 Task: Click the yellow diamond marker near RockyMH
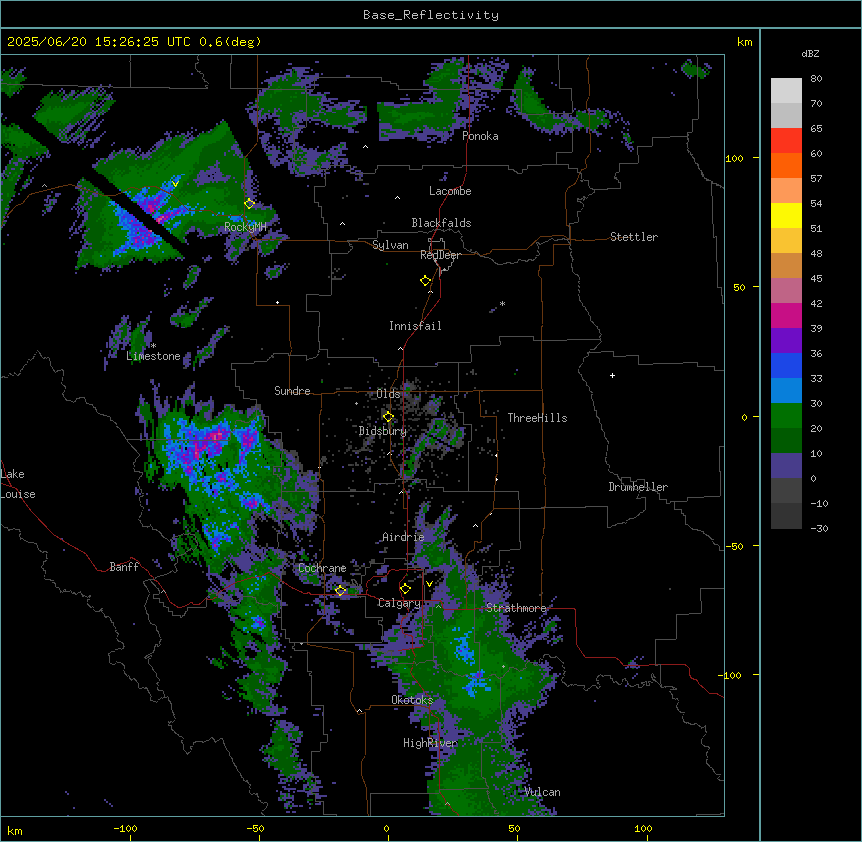[x=250, y=203]
